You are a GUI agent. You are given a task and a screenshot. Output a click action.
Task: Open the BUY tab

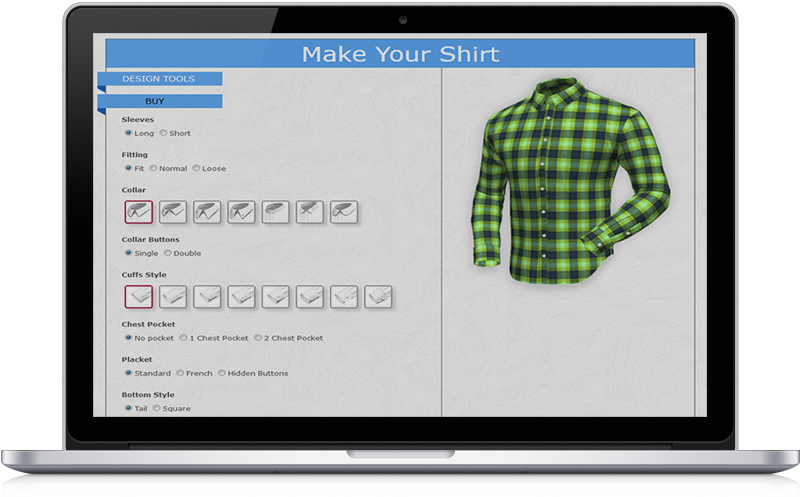160,101
